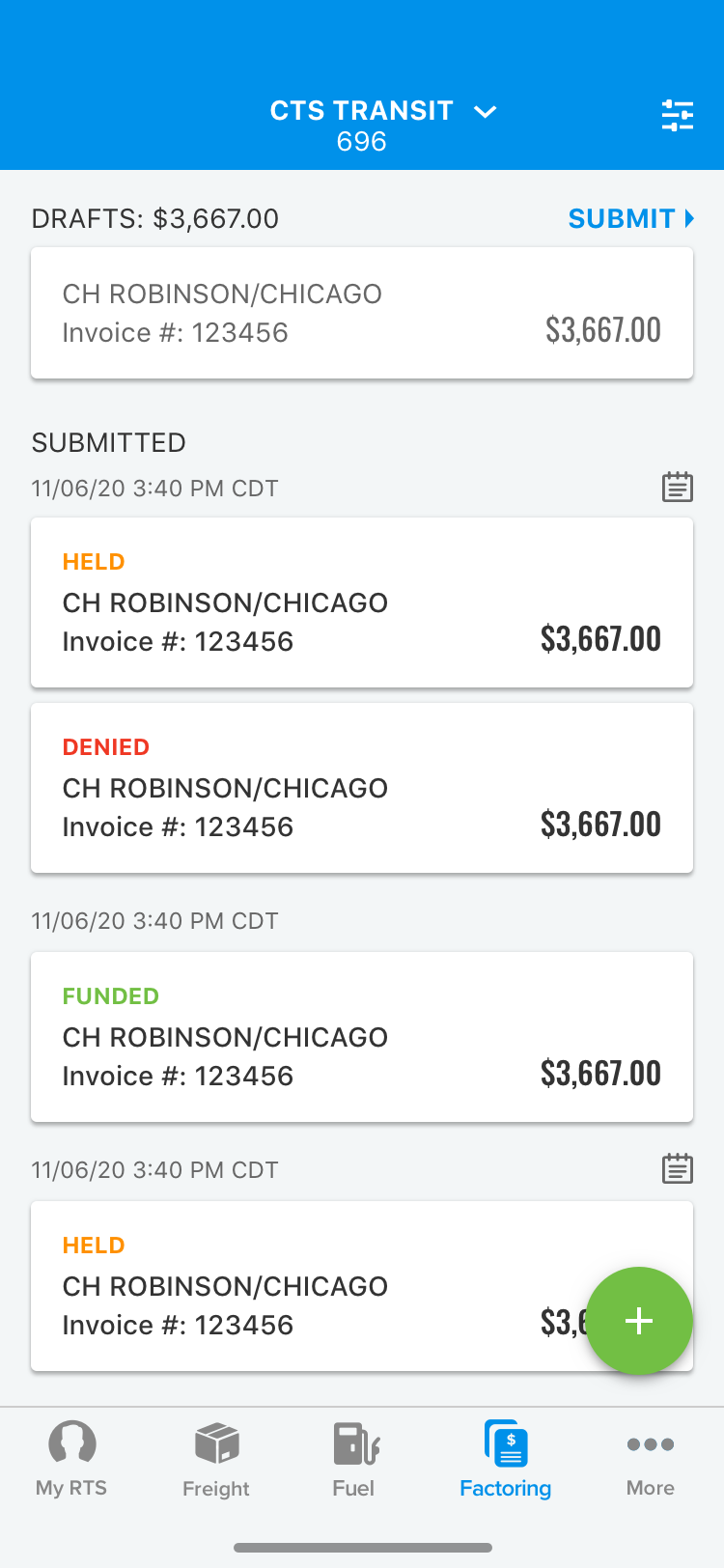724x1568 pixels.
Task: Click the arrow next to SUBMIT
Action: (x=689, y=219)
